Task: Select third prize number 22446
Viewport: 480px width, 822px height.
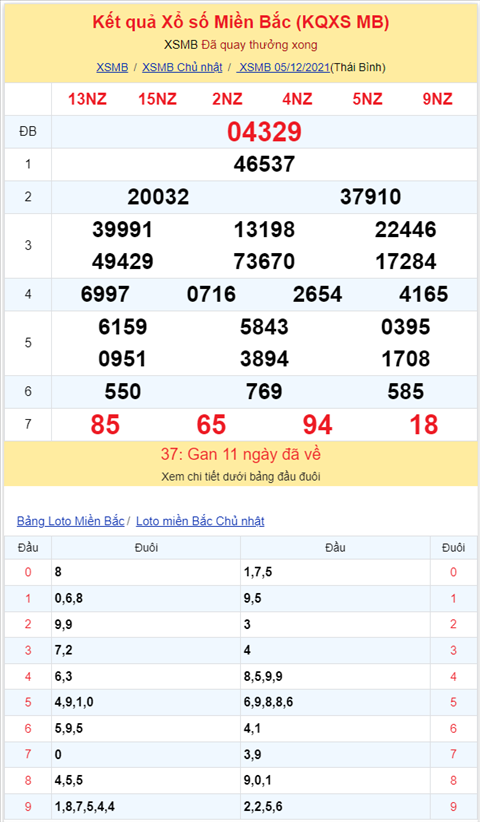Action: 406,230
